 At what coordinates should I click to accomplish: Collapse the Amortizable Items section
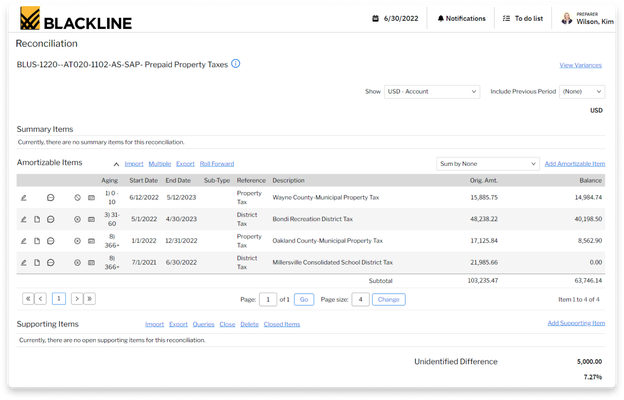tap(116, 163)
